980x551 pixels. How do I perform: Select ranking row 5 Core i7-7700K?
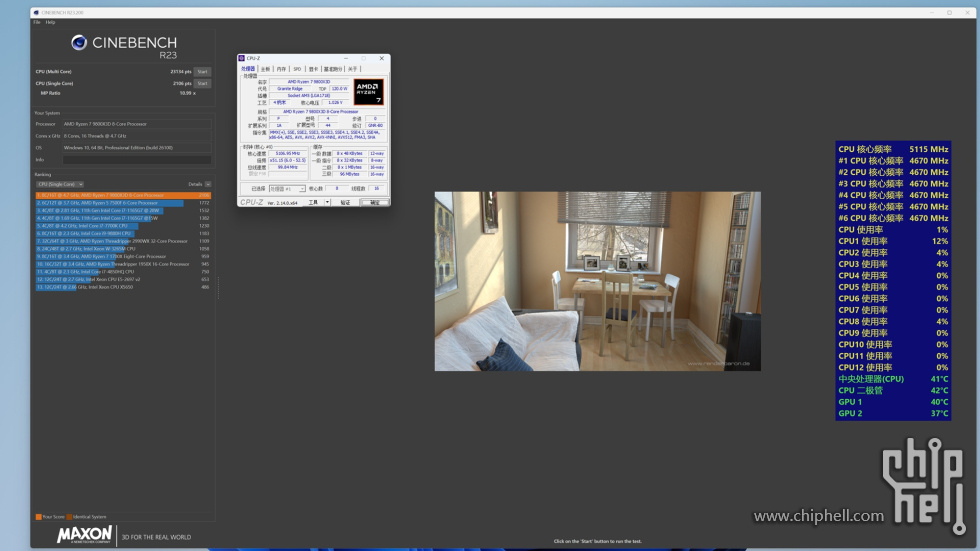point(123,226)
